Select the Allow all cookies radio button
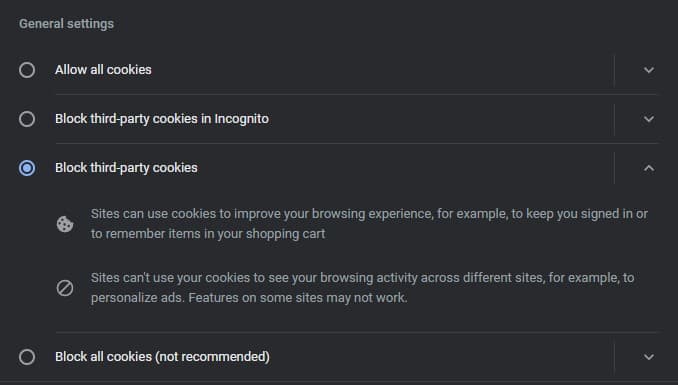Viewport: 678px width, 385px height. (x=27, y=70)
